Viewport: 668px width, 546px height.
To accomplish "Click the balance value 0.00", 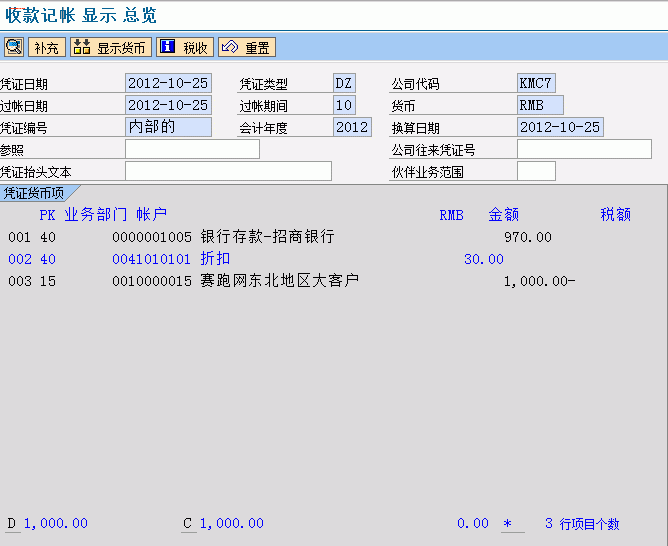I will (x=473, y=523).
